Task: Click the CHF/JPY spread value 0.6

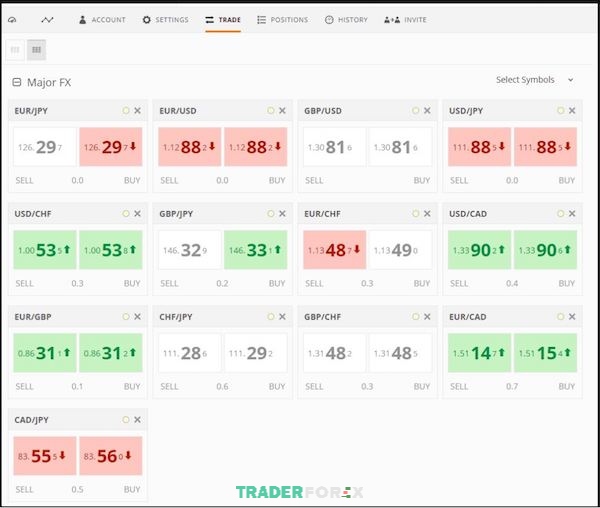Action: (x=222, y=386)
